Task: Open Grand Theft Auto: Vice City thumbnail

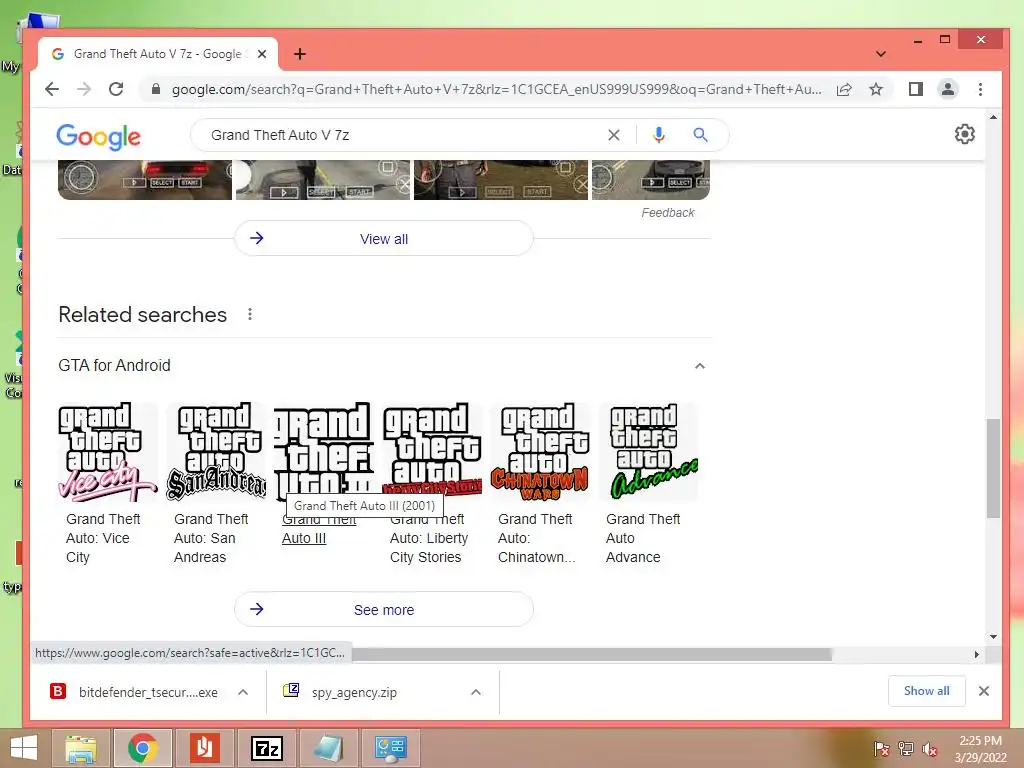Action: (108, 452)
